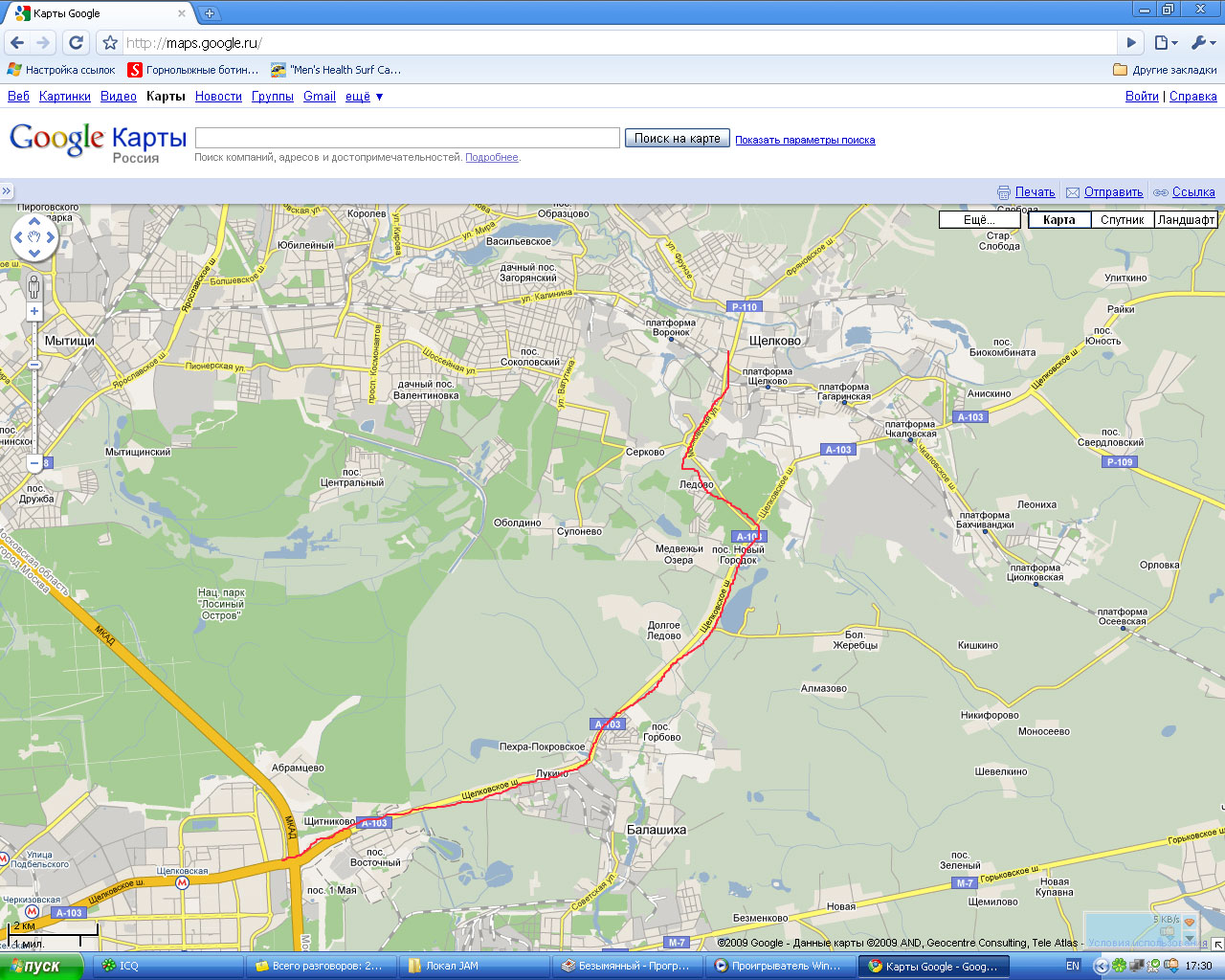Click the 'Щелково' town label on the map

coord(775,341)
